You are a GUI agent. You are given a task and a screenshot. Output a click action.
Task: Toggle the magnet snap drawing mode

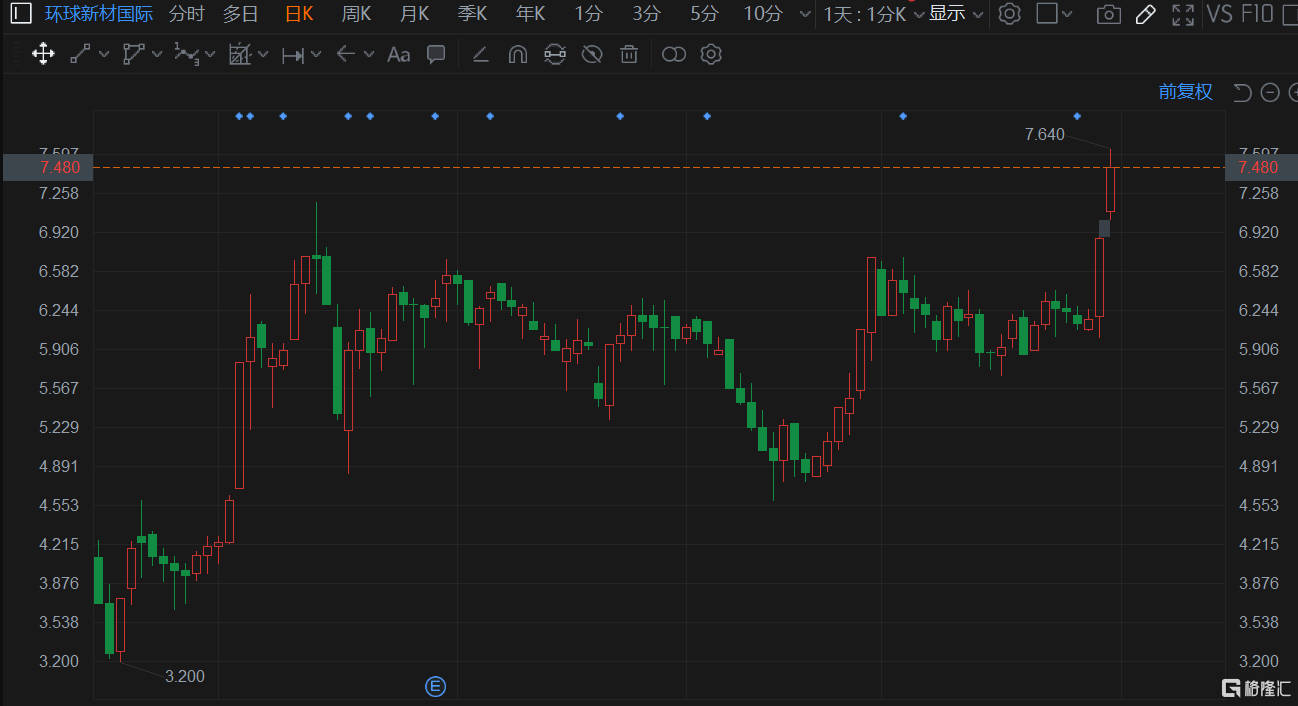[x=517, y=54]
